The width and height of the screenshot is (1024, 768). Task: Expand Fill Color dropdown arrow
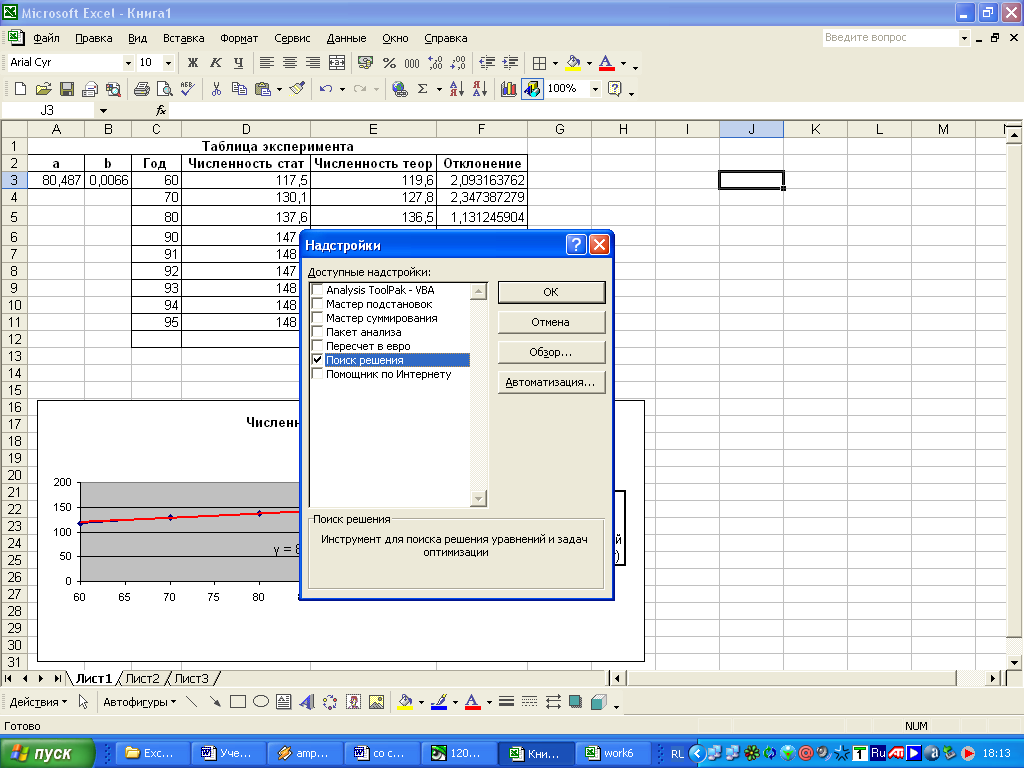pyautogui.click(x=589, y=63)
